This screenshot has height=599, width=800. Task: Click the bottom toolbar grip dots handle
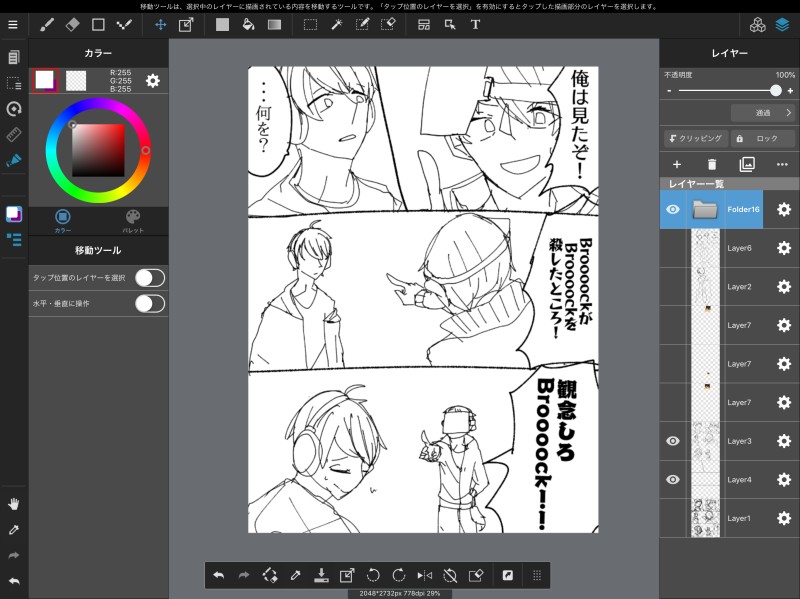pyautogui.click(x=536, y=576)
